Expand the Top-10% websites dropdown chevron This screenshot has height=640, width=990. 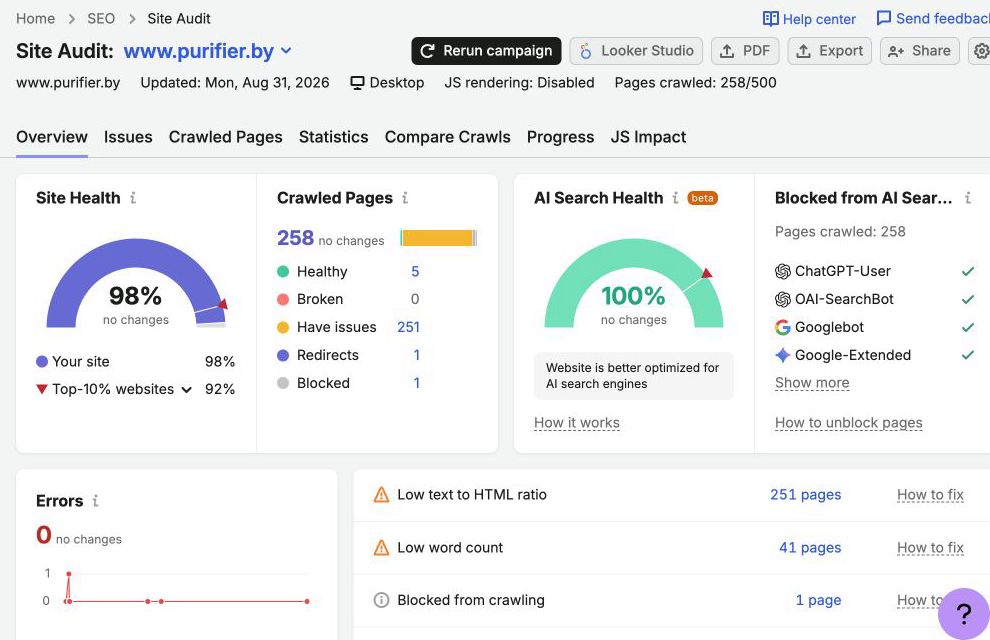pos(186,389)
